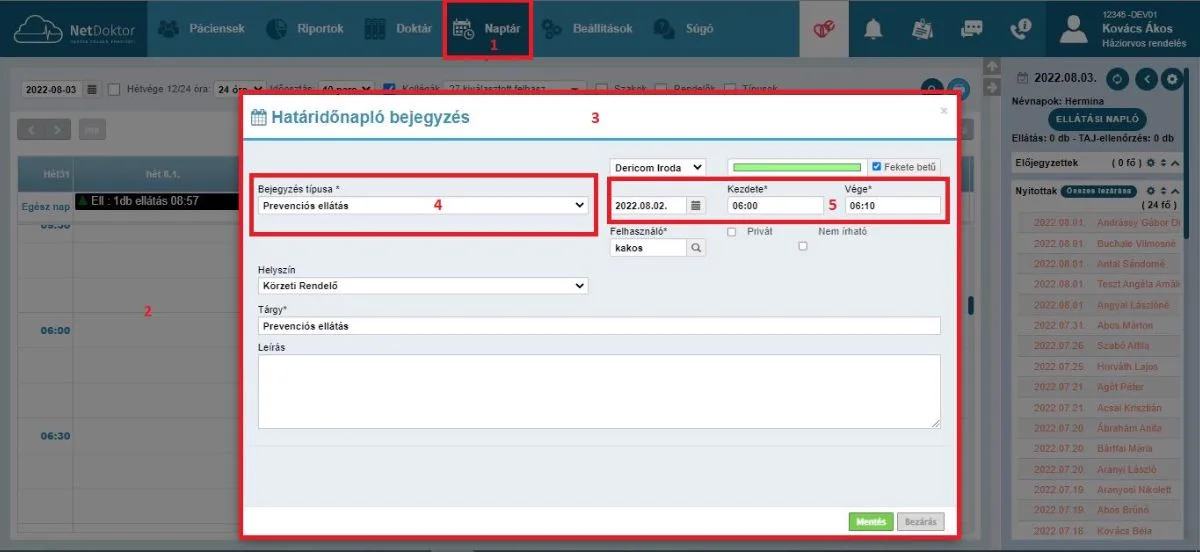Open notifications bell icon
The height and width of the screenshot is (552, 1200).
873,29
